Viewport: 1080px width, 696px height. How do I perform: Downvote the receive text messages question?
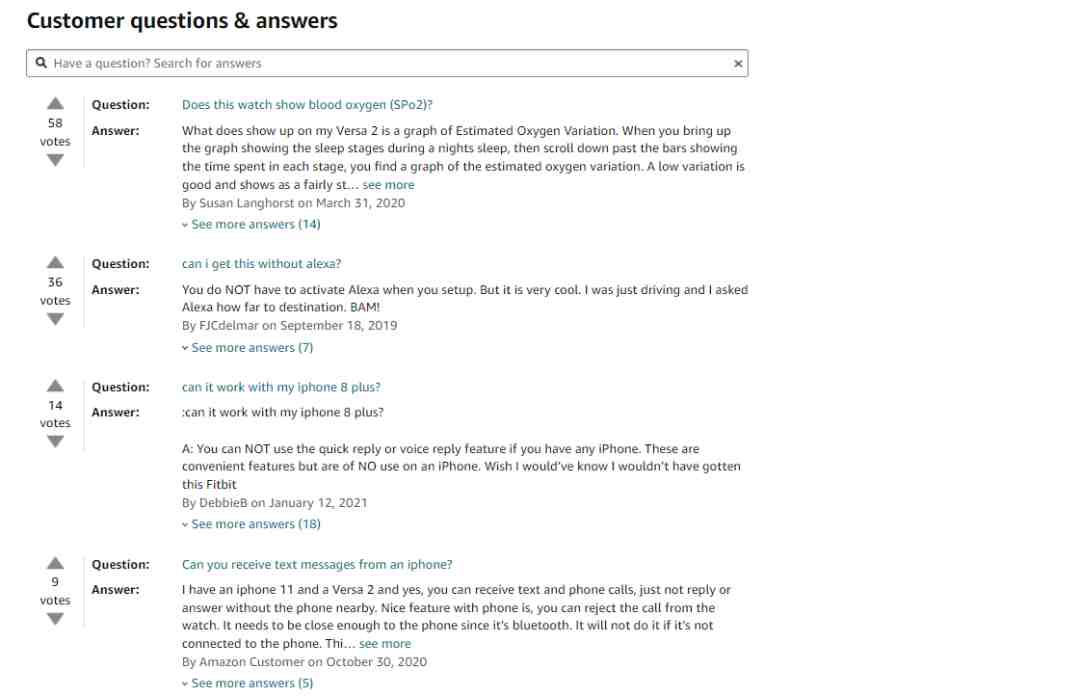click(55, 619)
